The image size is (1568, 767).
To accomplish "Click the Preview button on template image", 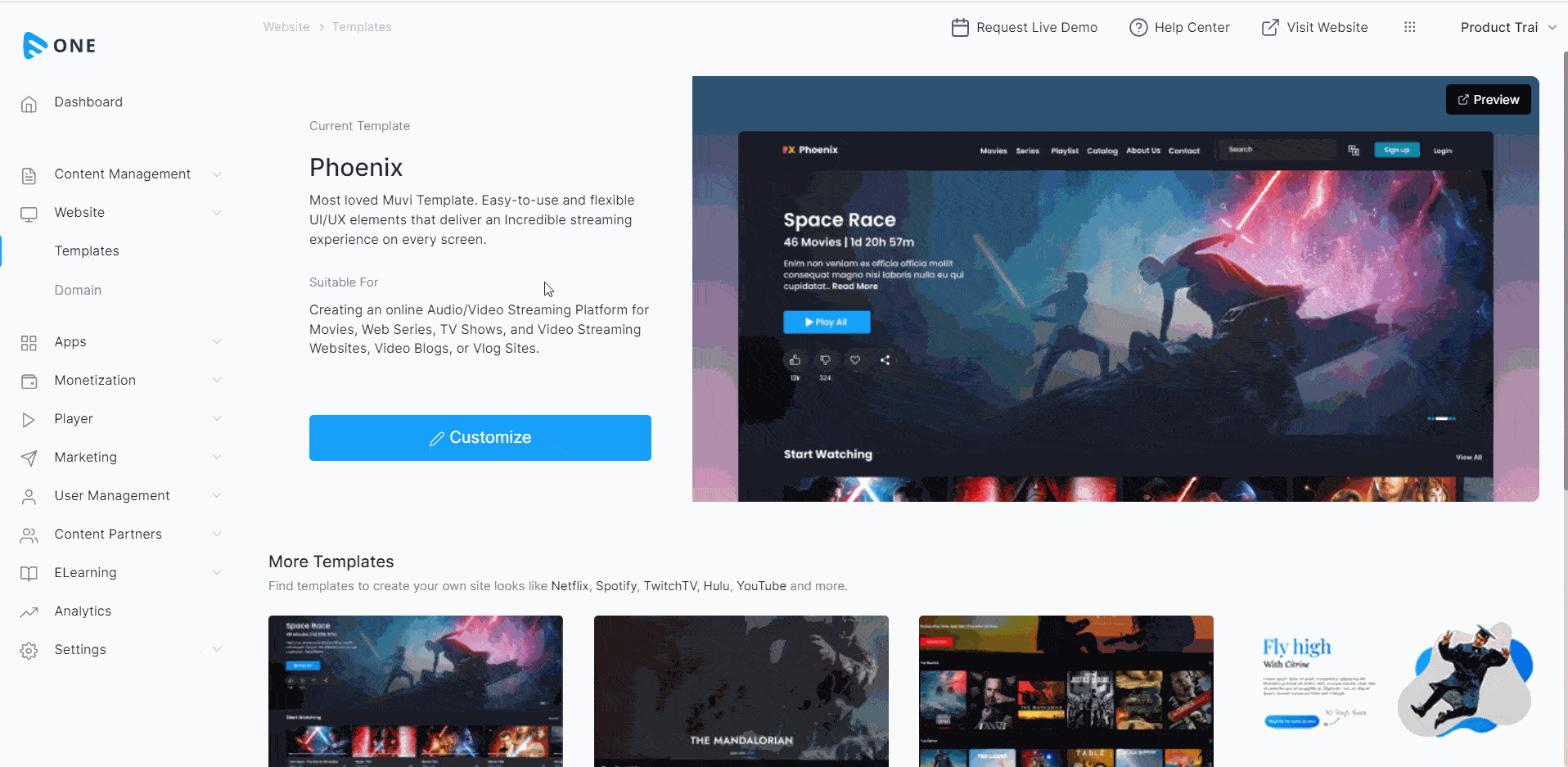I will [1488, 100].
